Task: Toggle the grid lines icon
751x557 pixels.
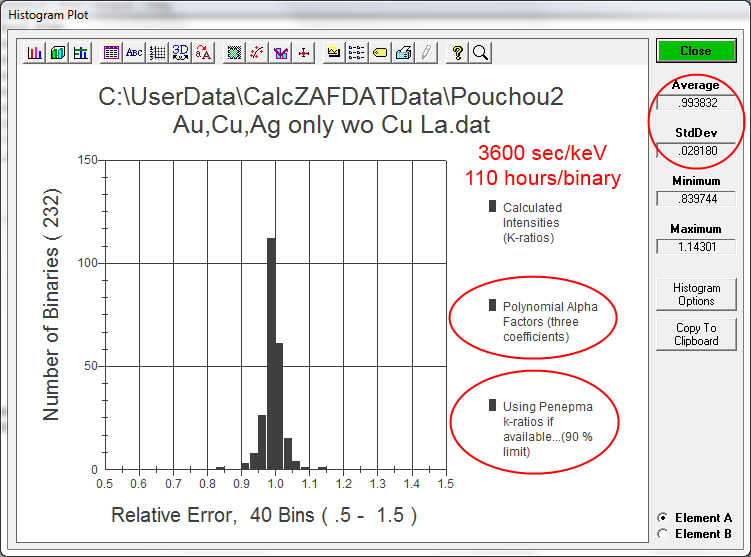Action: pyautogui.click(x=157, y=53)
